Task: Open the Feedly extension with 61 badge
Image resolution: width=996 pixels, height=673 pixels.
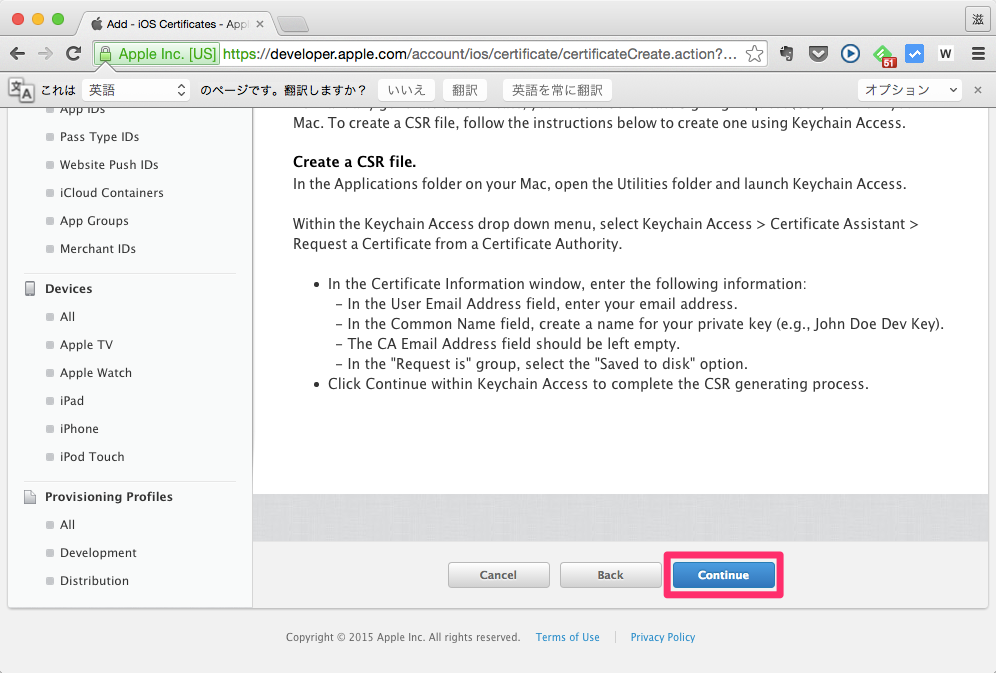Action: (884, 56)
